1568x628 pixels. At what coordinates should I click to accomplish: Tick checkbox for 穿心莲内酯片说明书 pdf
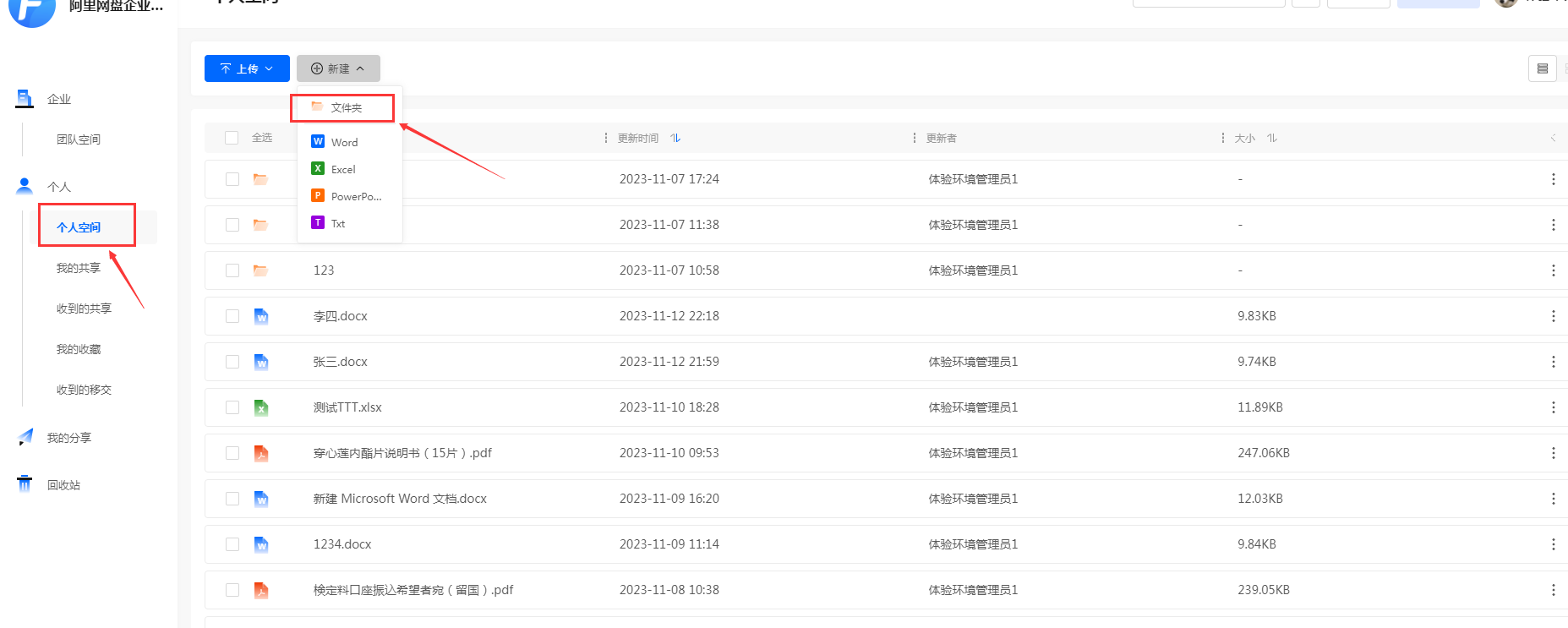pyautogui.click(x=232, y=453)
